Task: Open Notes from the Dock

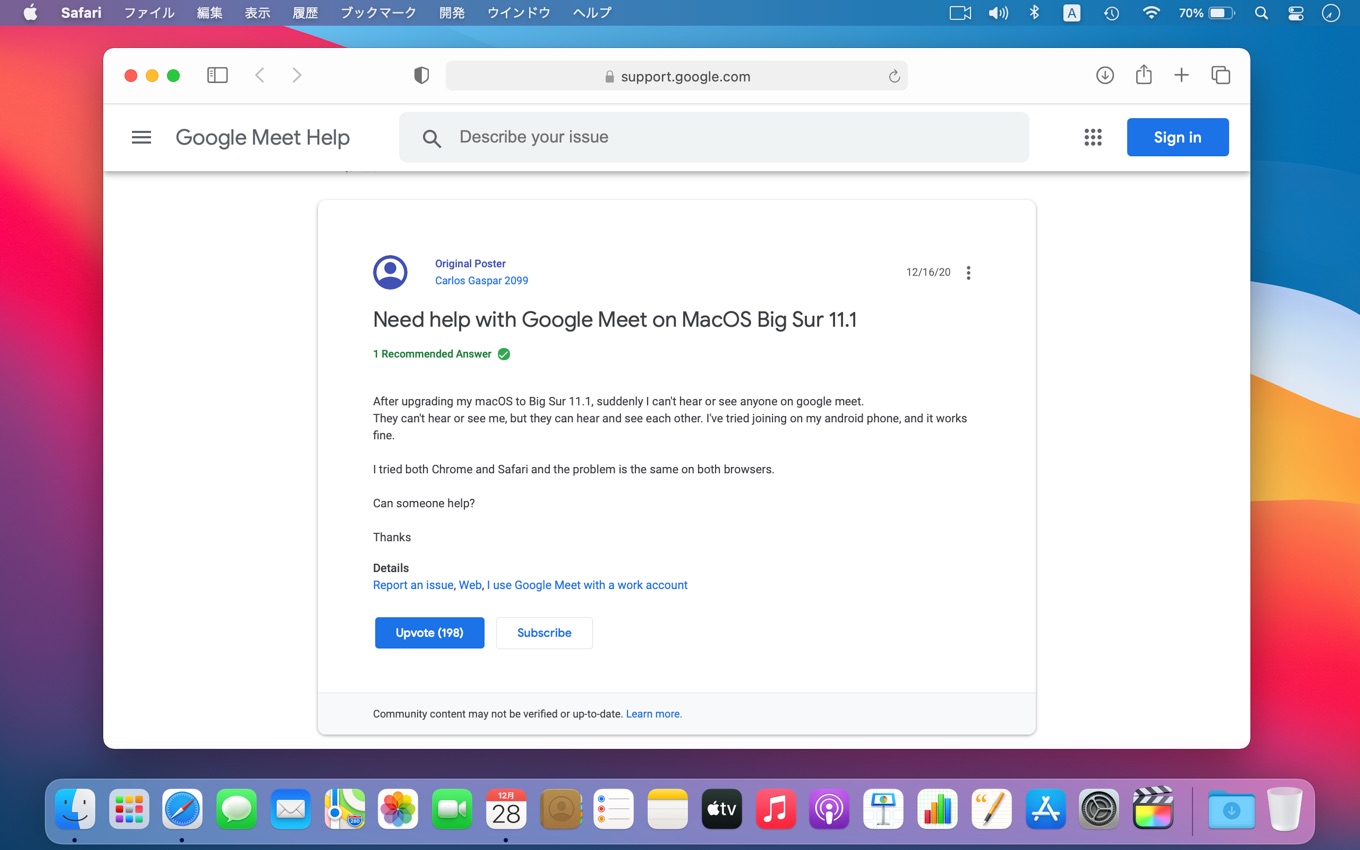Action: pos(667,809)
